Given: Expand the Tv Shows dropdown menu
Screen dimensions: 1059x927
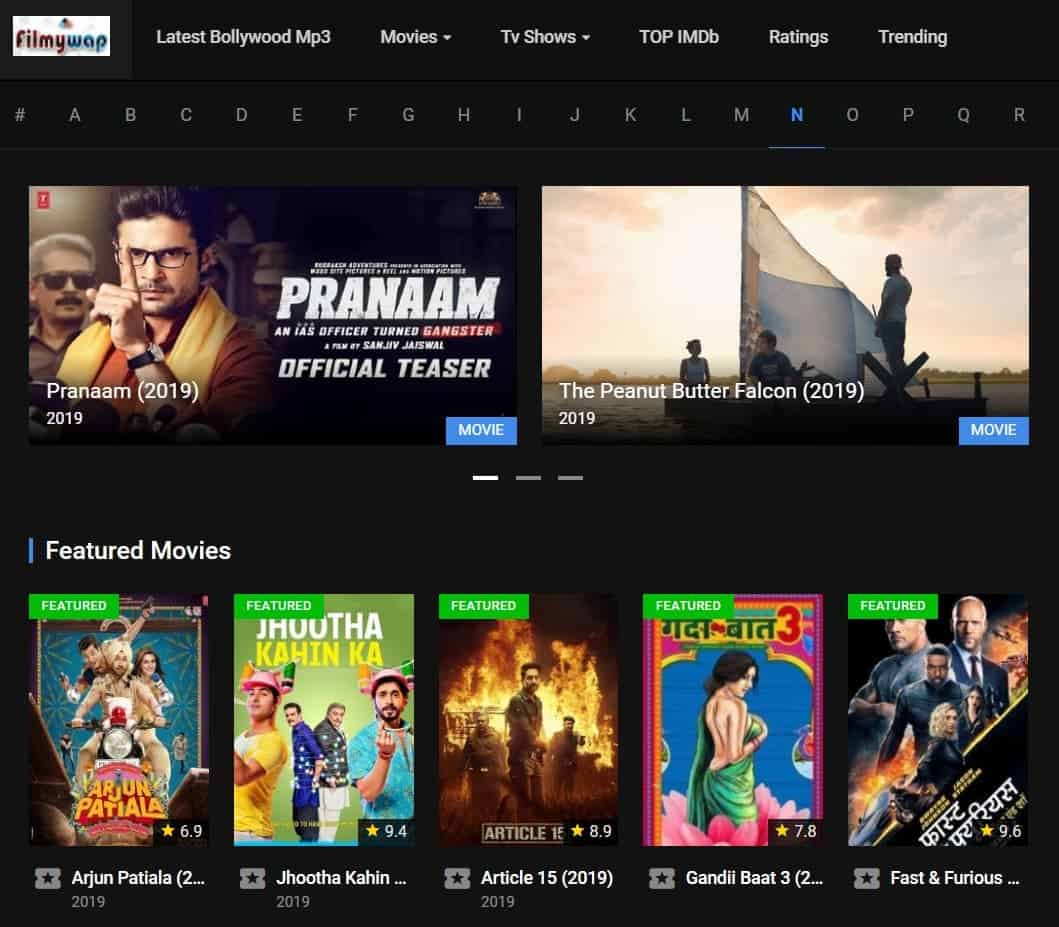Looking at the screenshot, I should point(545,37).
